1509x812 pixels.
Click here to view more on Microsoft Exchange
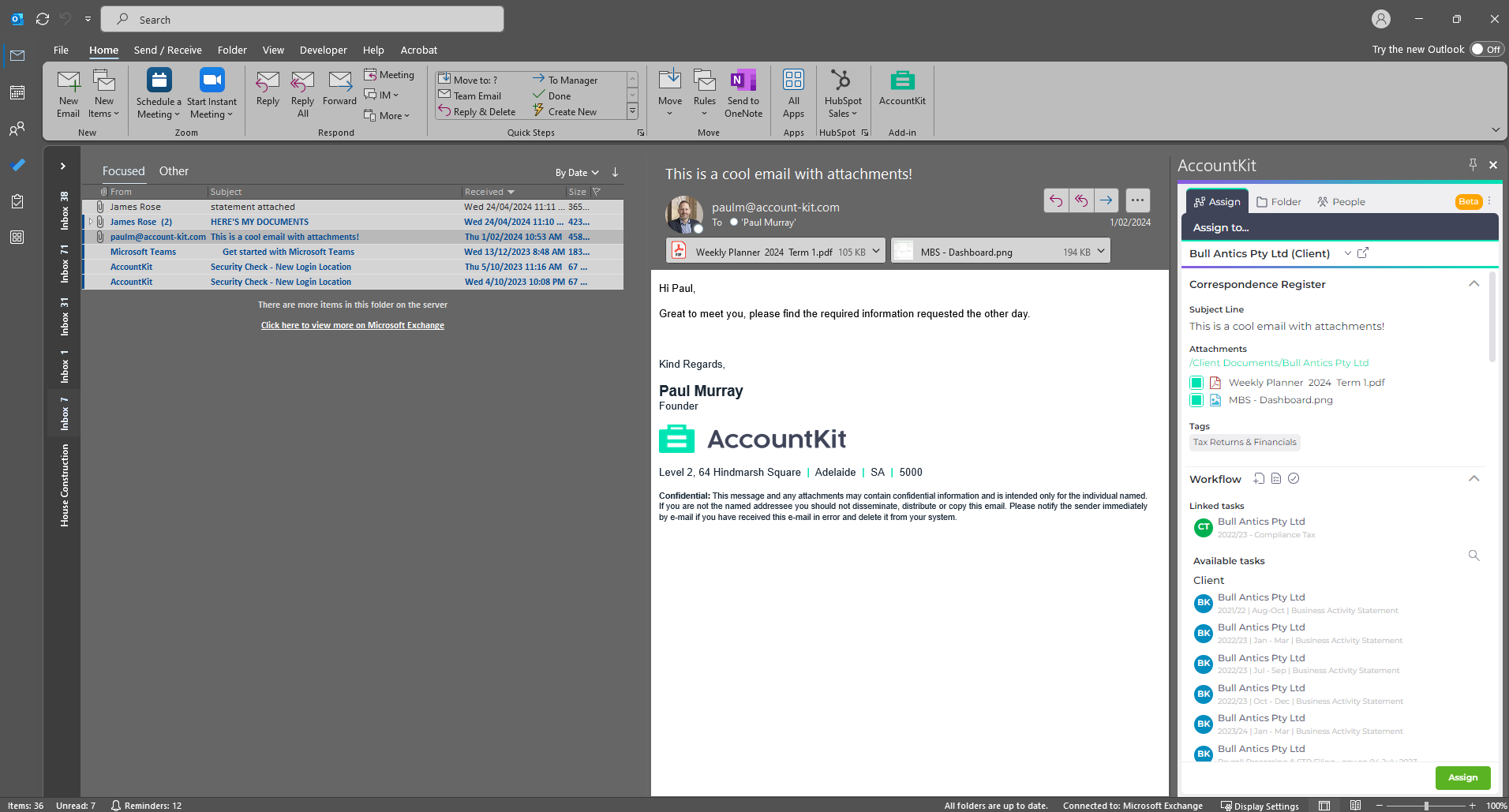point(353,325)
